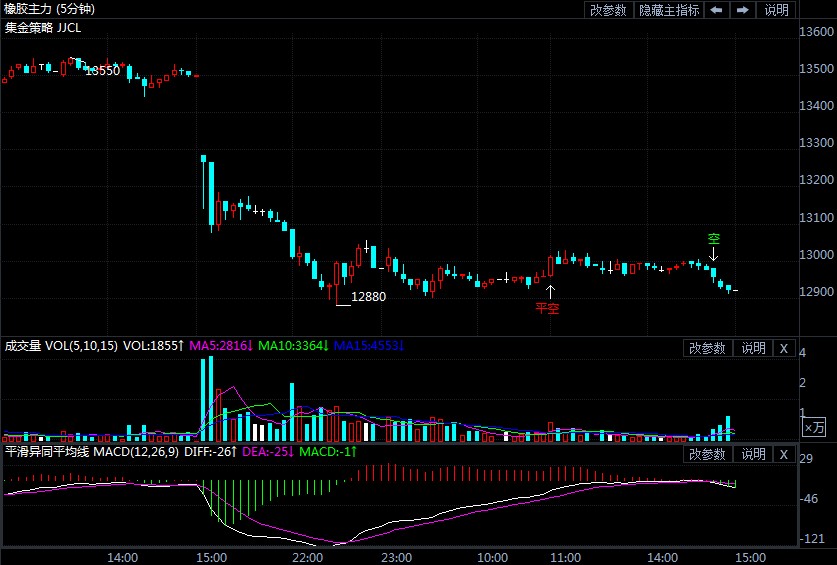Select the 集金策略 JJCL indicator label

pyautogui.click(x=43, y=28)
